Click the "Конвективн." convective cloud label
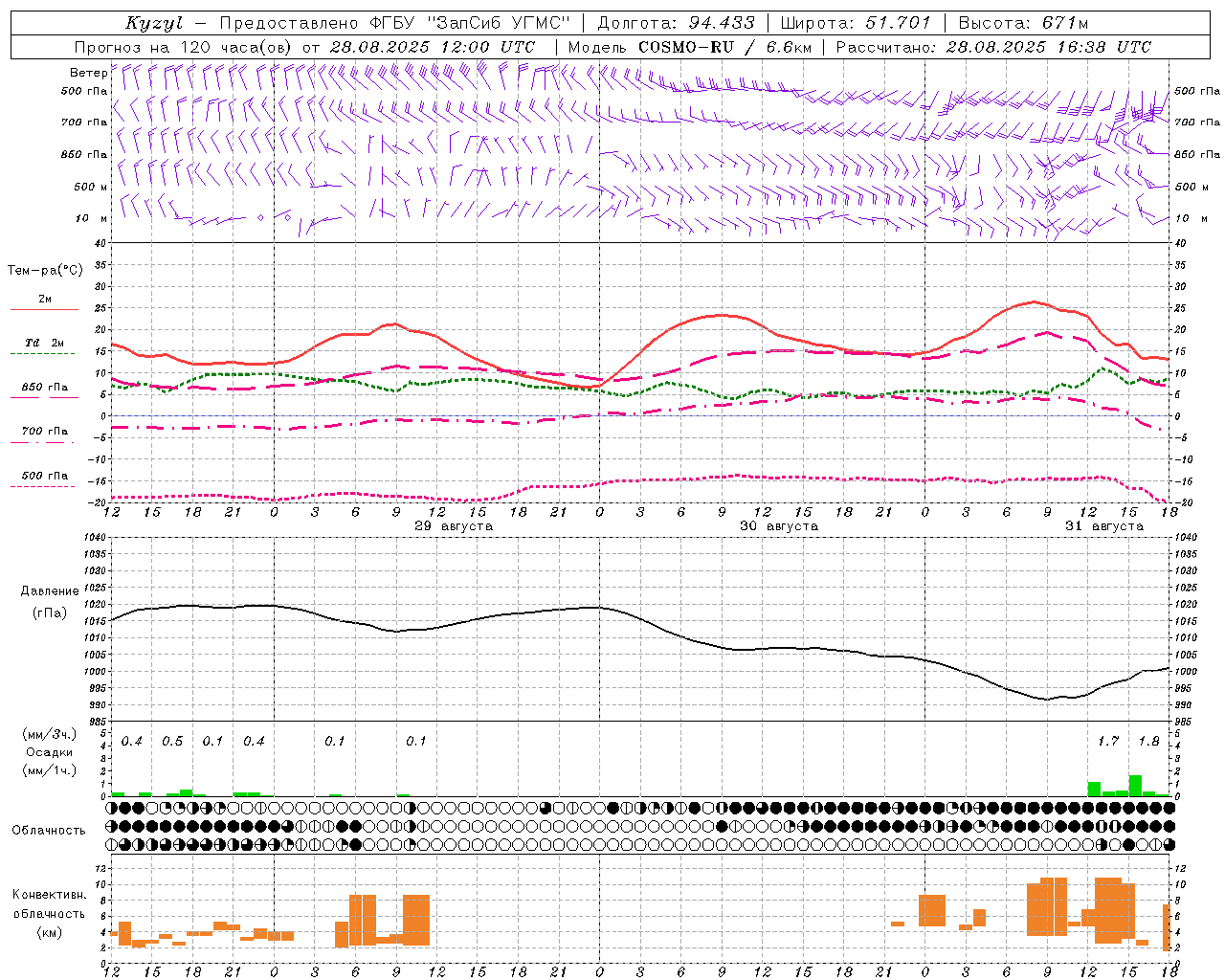The image size is (1225, 980). coord(49,894)
